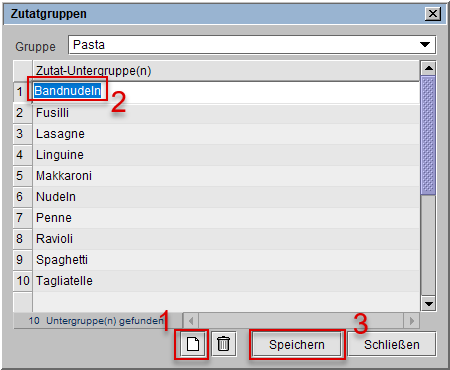
Task: Click the new subgroup document icon
Action: point(193,344)
